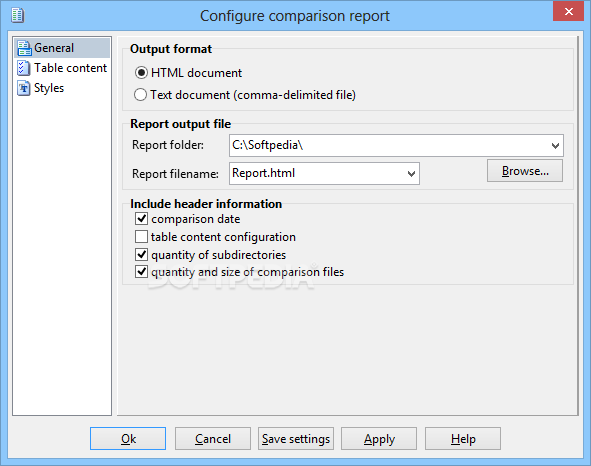Uncheck the comparison date checkbox
The width and height of the screenshot is (591, 466).
pyautogui.click(x=141, y=218)
